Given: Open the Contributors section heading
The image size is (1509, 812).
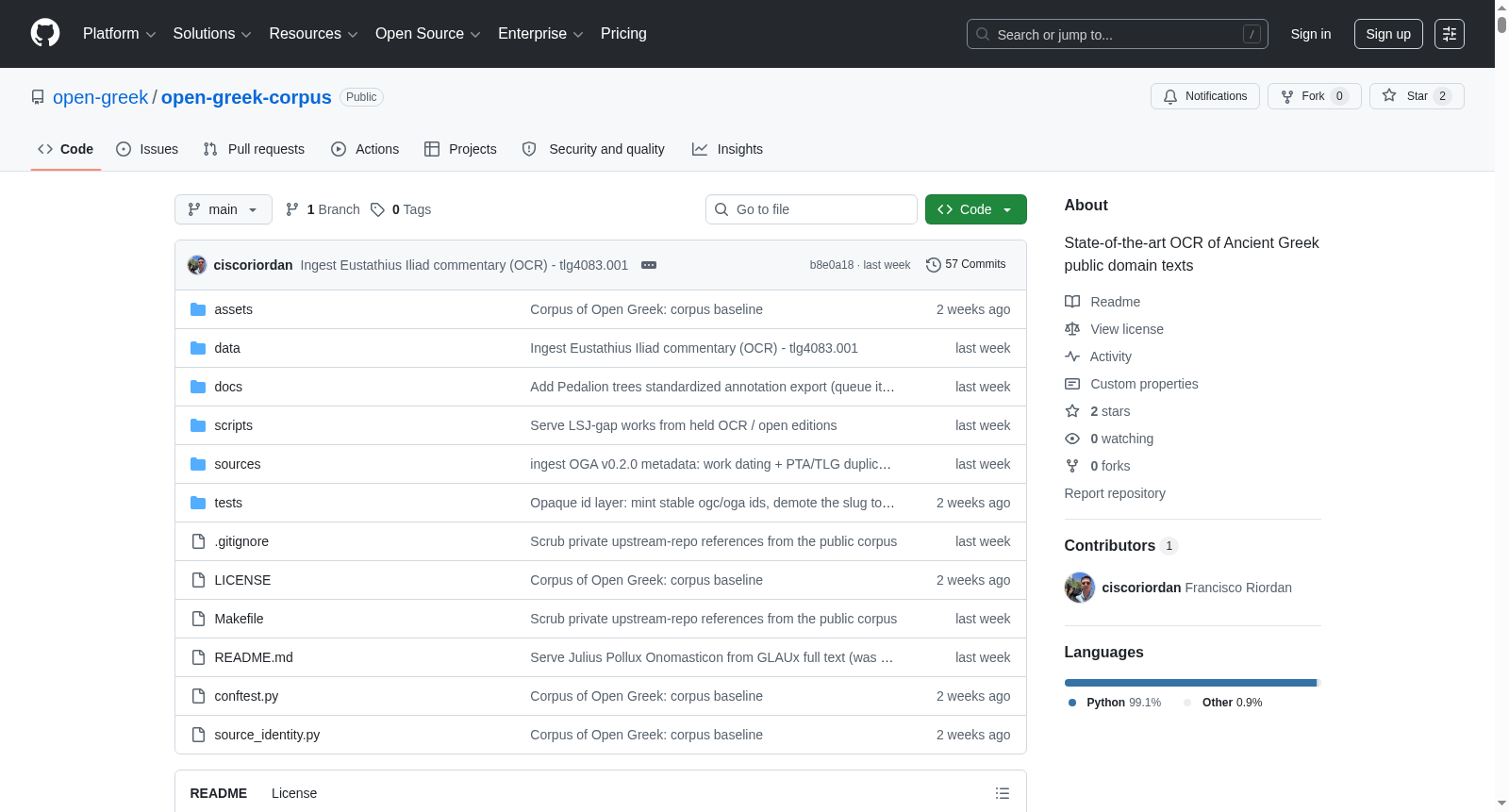Looking at the screenshot, I should coord(1120,546).
